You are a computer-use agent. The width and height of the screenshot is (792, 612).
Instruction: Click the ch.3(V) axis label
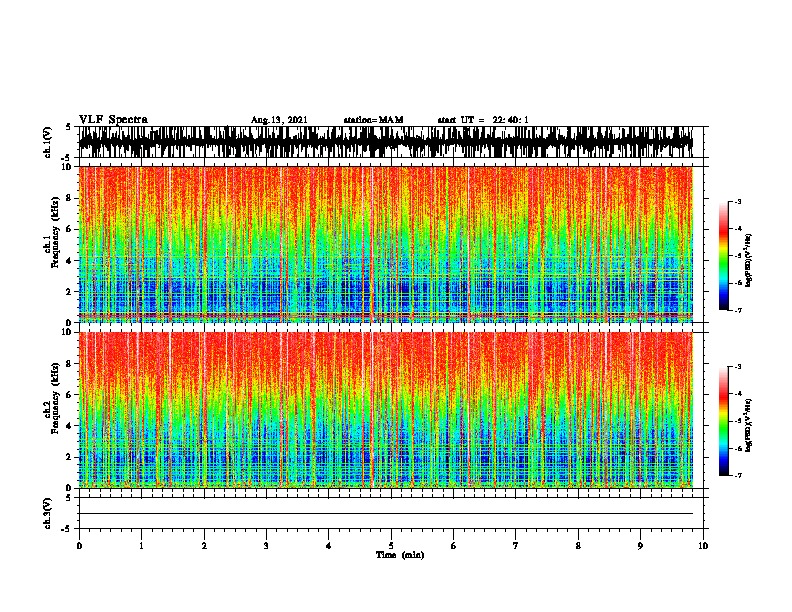(48, 513)
